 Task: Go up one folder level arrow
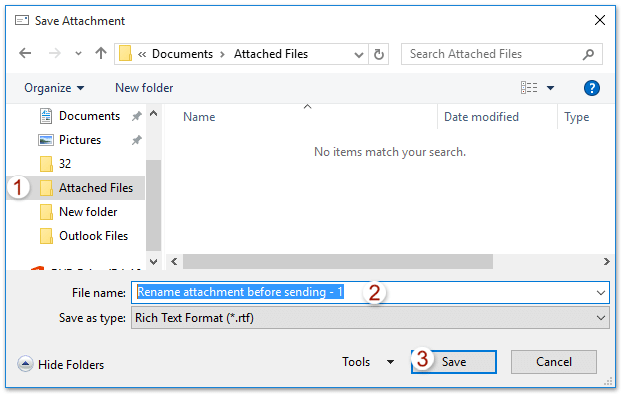(x=101, y=53)
